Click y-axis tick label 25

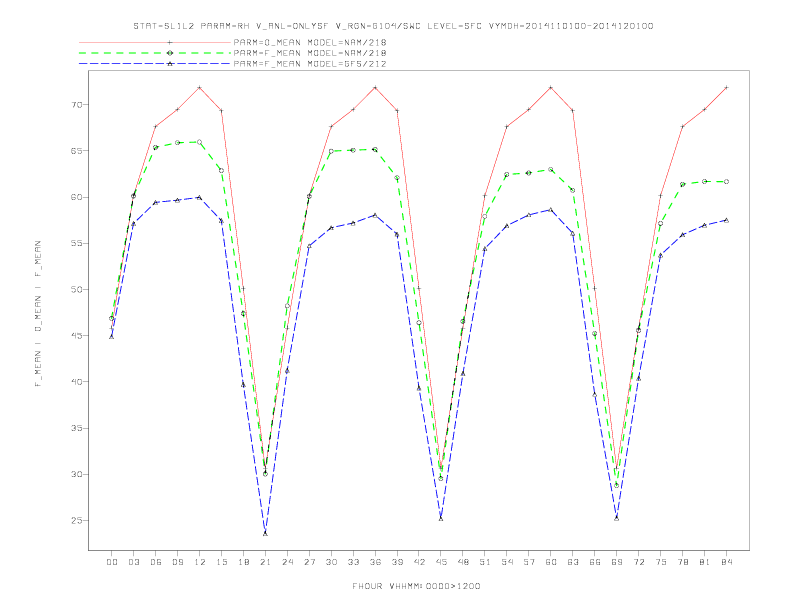click(x=77, y=521)
